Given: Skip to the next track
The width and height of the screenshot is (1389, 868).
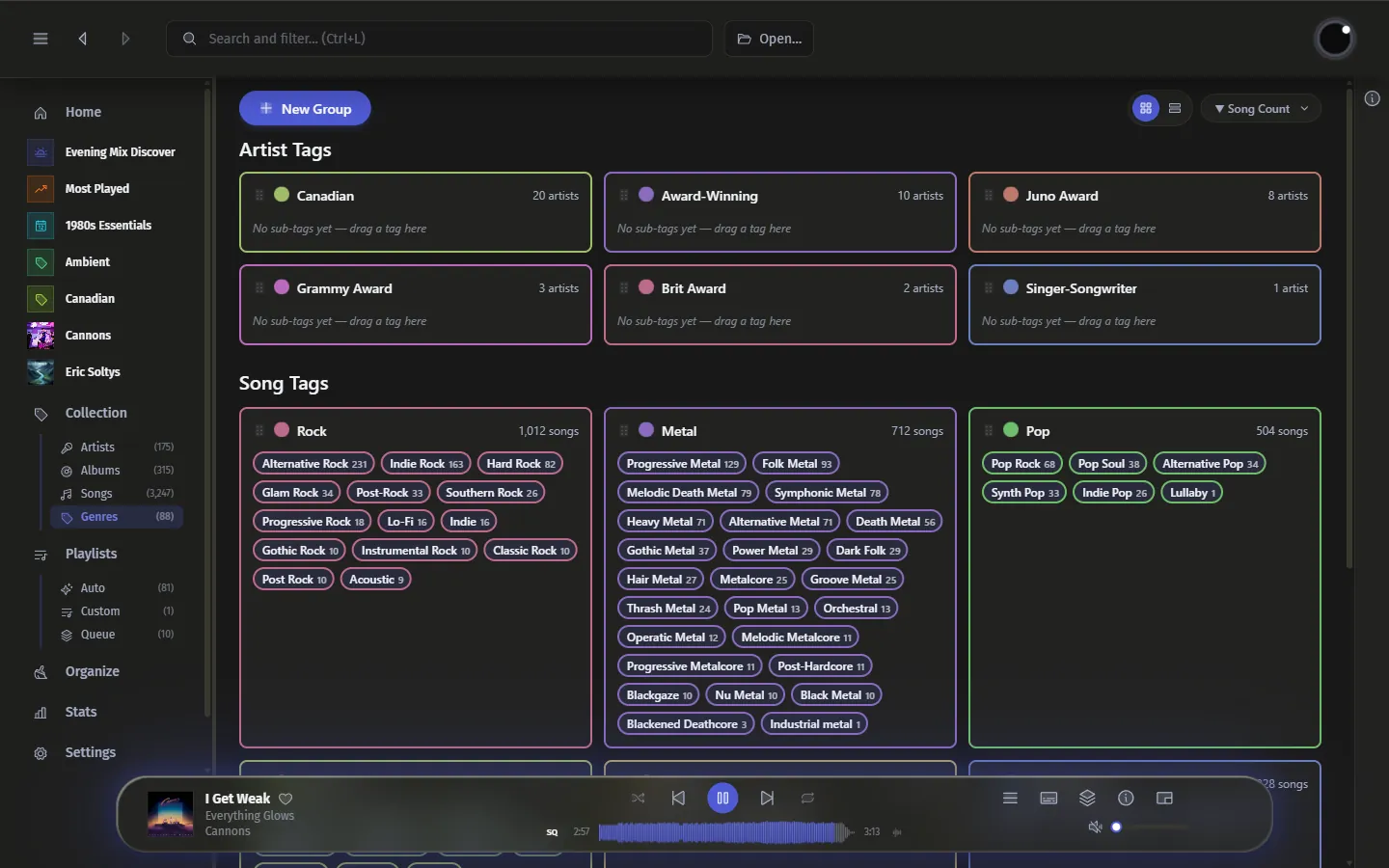Looking at the screenshot, I should (x=767, y=798).
